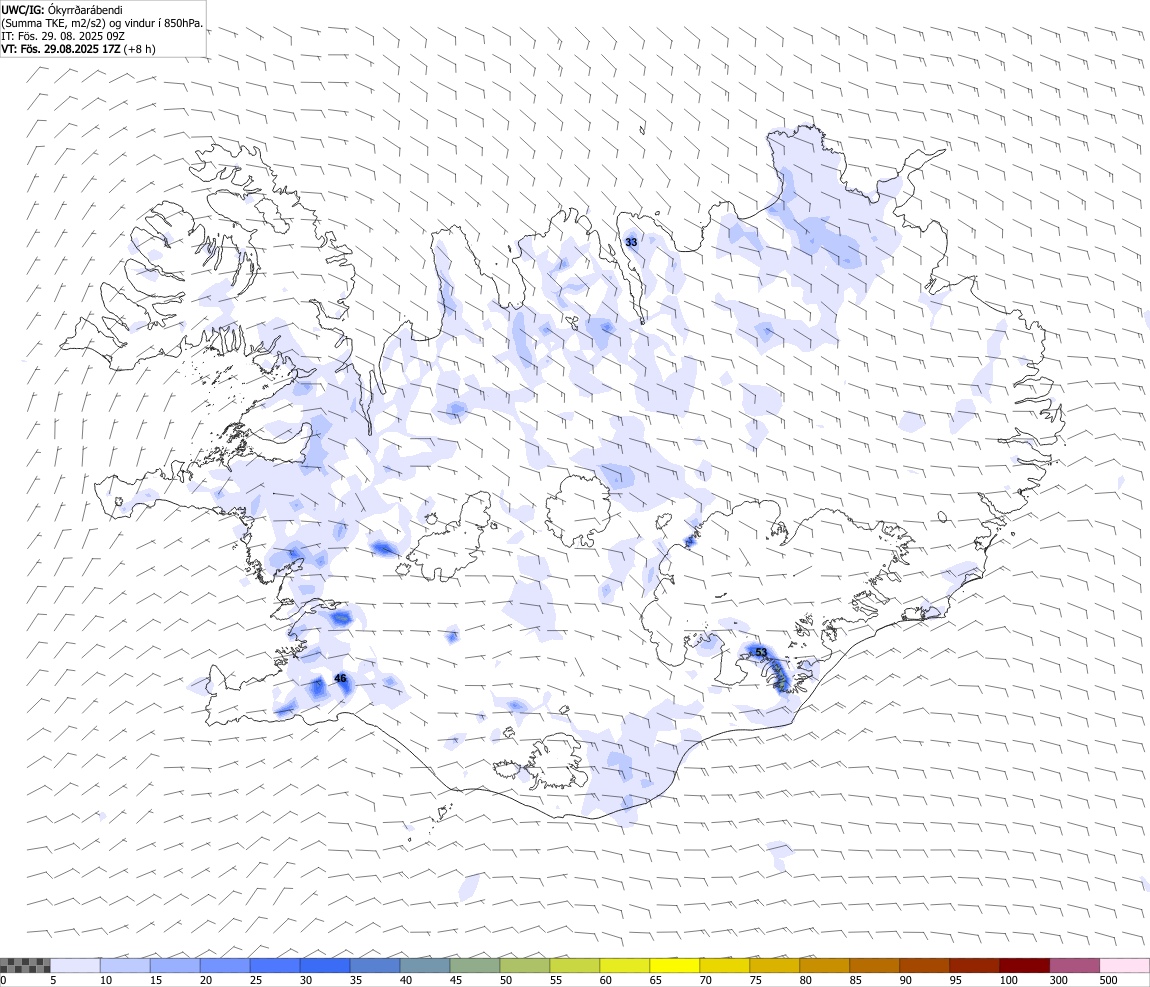Click the valid time line "VT: Fös. 29.08.2025 17Z (+8 h)"

click(x=78, y=49)
